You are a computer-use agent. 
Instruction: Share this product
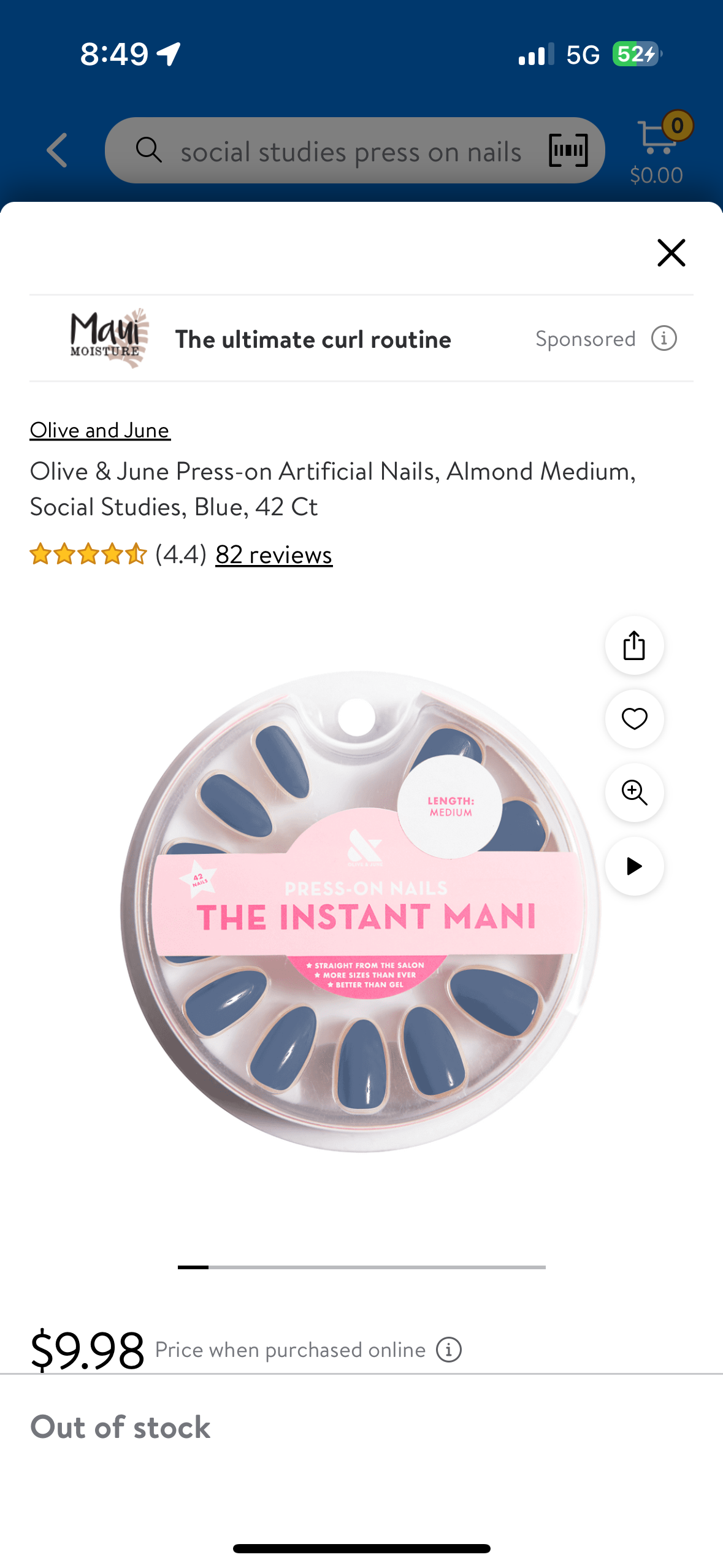[634, 645]
